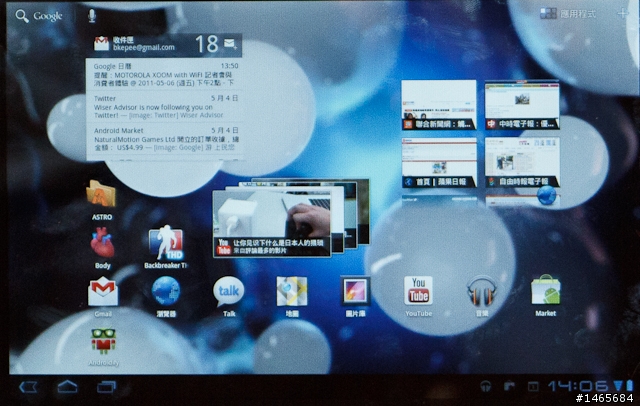Tap the bookmarks widget globe icon

547,195
